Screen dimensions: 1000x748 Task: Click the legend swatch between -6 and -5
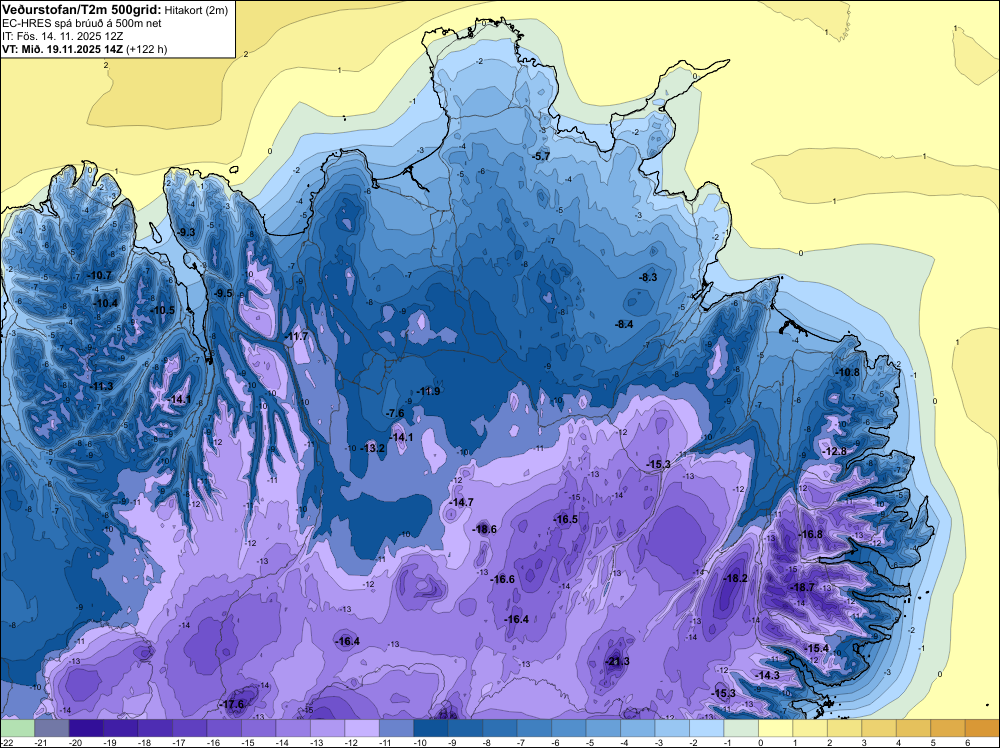click(569, 728)
